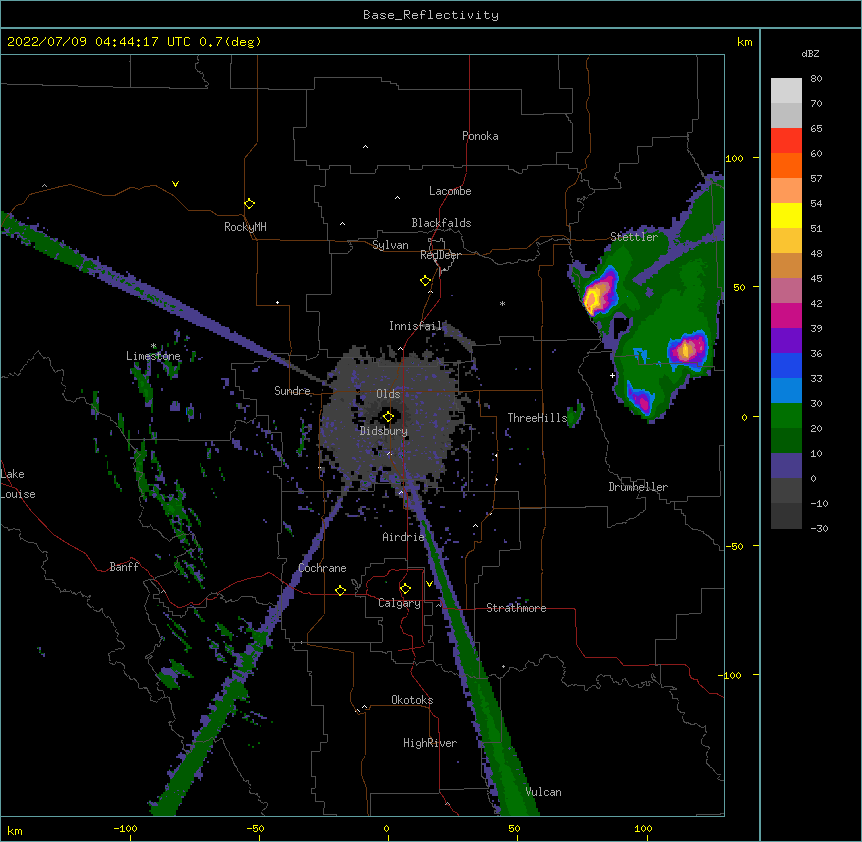Click the yellow diamond marker south of RedDeer
The width and height of the screenshot is (862, 842).
(426, 281)
